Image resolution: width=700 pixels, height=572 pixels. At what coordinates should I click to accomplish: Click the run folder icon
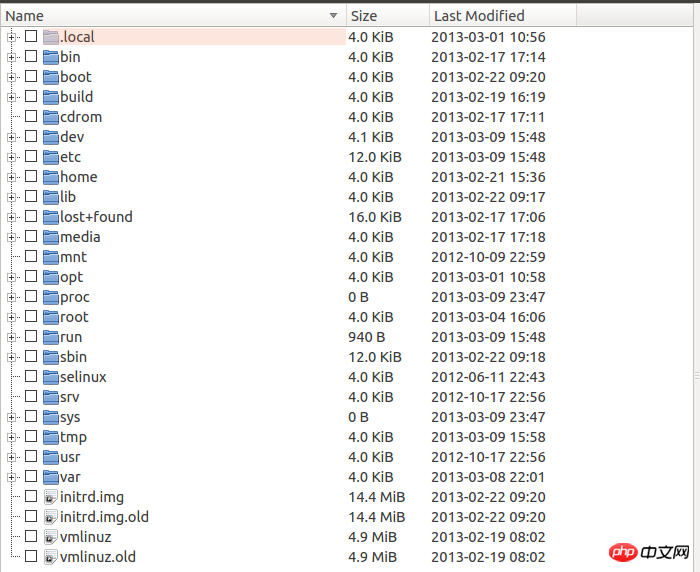click(x=51, y=337)
